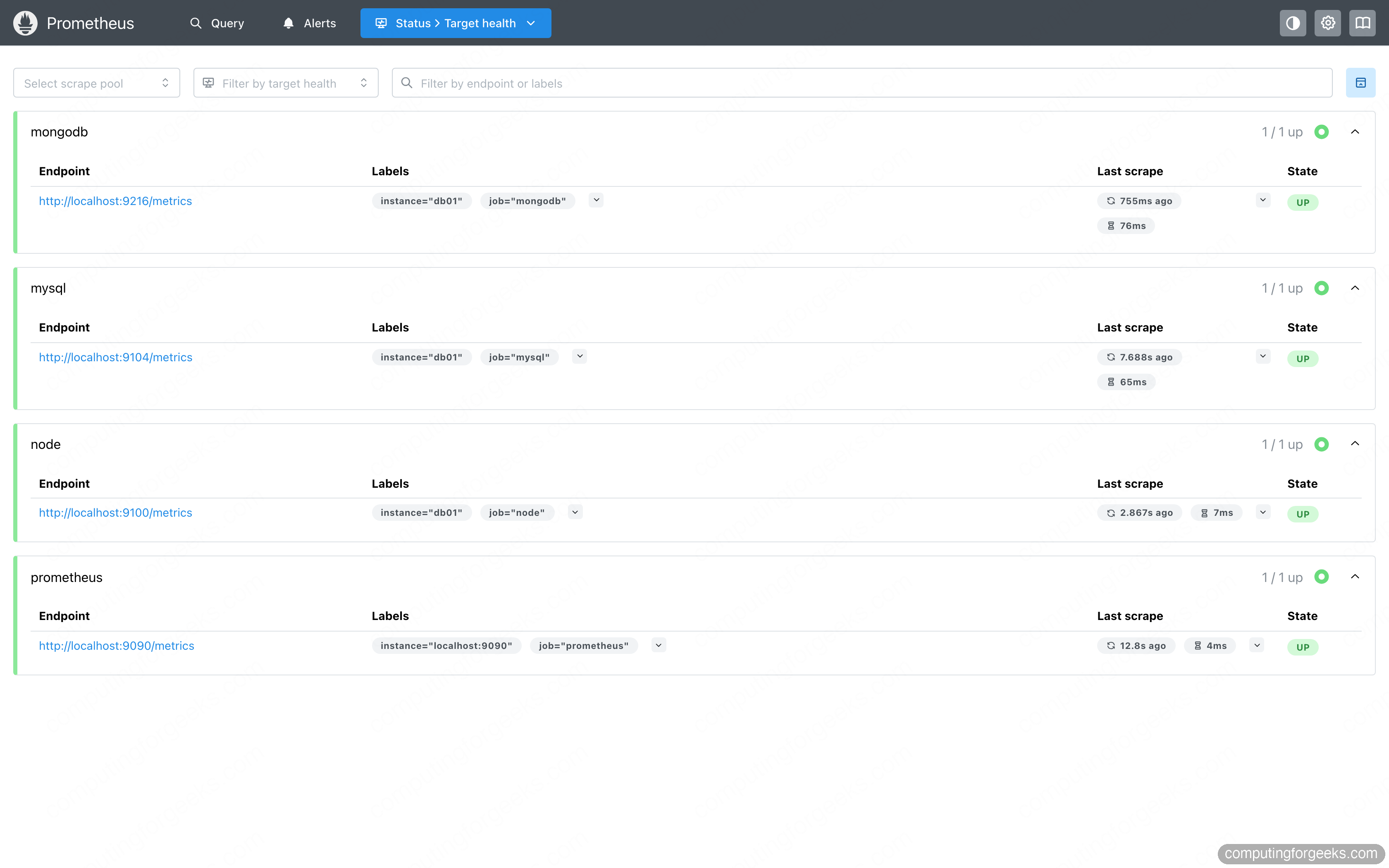
Task: Click the job="prometheus" label badge
Action: (x=584, y=646)
